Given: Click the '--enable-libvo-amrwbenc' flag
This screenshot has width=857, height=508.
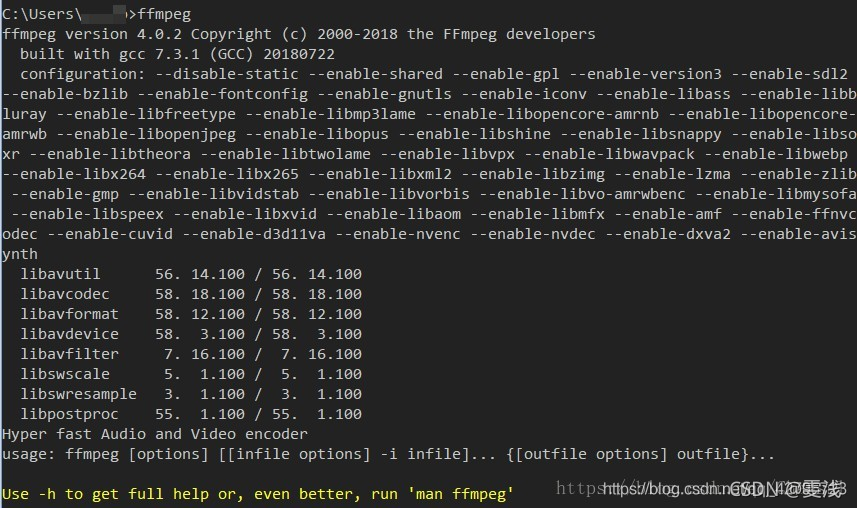Looking at the screenshot, I should click(x=582, y=194).
